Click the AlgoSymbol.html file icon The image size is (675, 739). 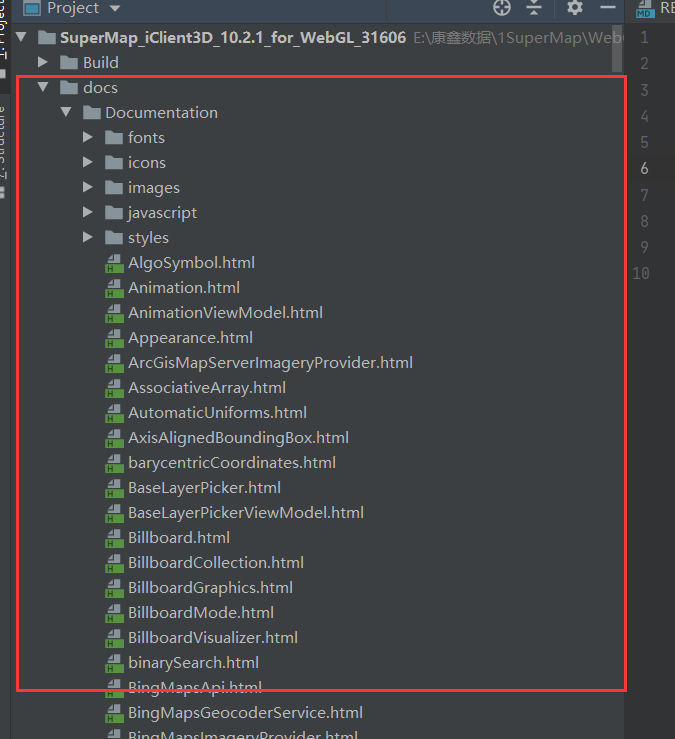[114, 263]
